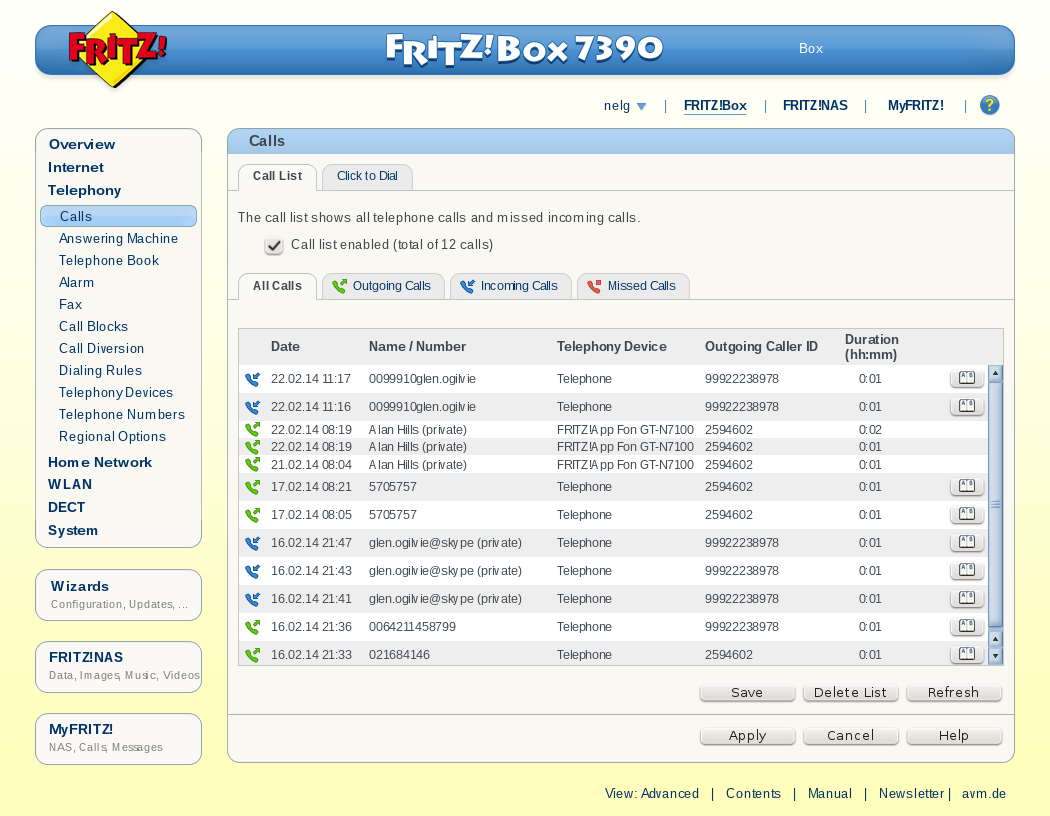1050x816 pixels.
Task: Refresh the call list
Action: point(954,693)
